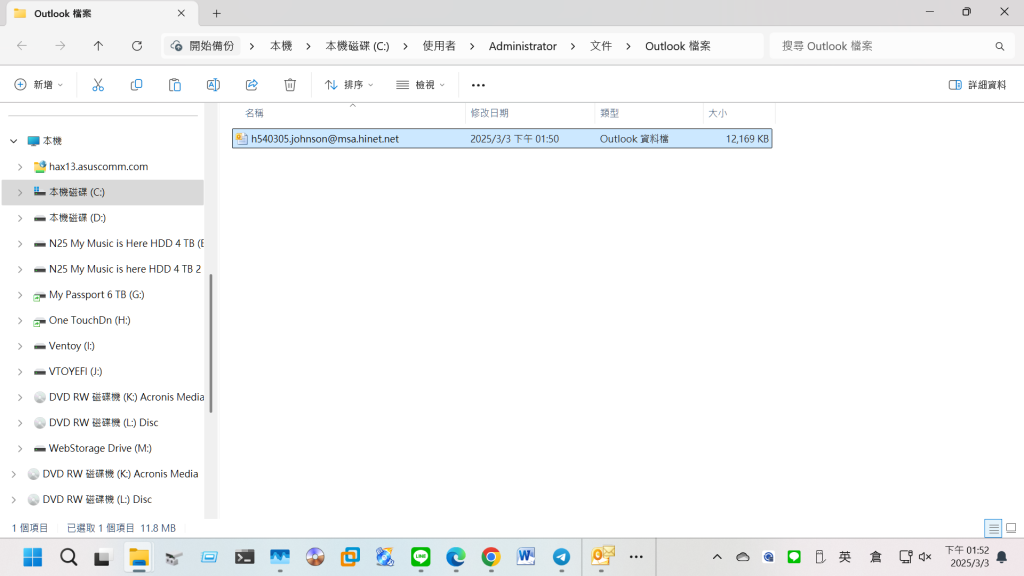
Task: Click the Refresh icon beside address bar
Action: point(137,46)
